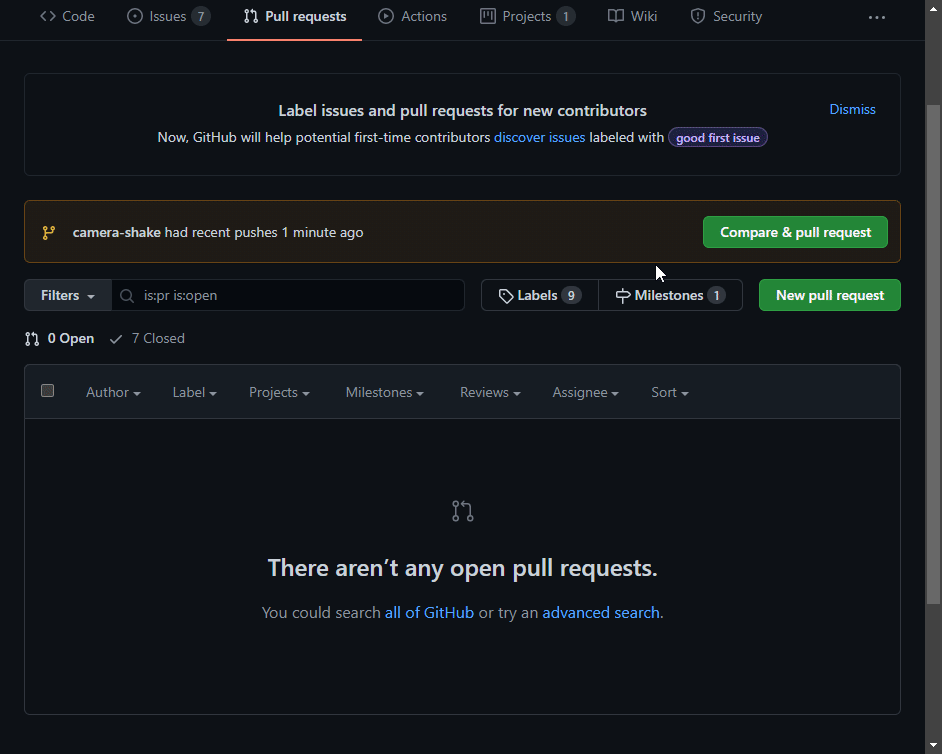The image size is (942, 754).
Task: Dismiss the new contributors banner
Action: [x=852, y=109]
